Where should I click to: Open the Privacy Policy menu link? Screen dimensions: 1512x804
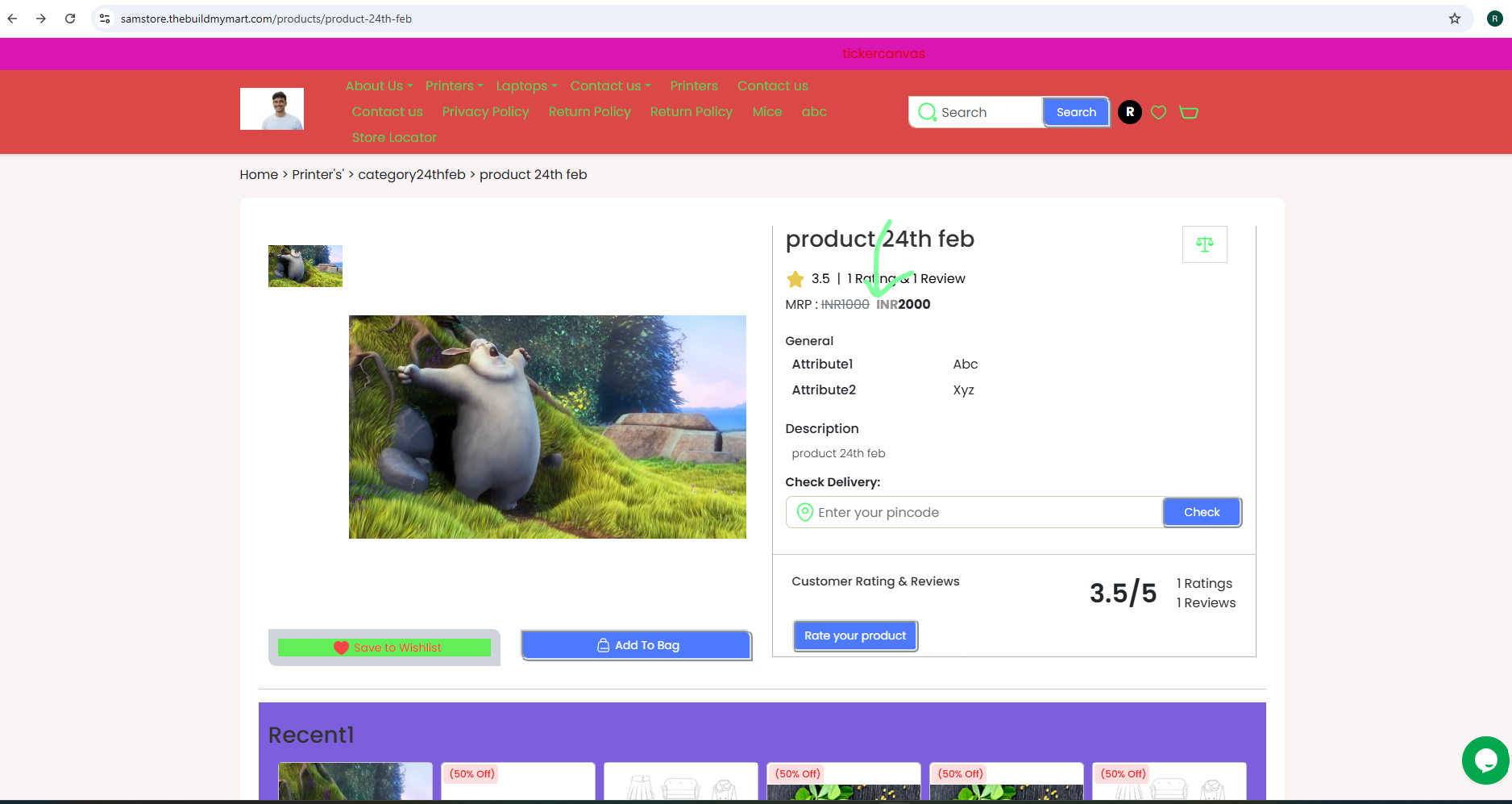485,112
